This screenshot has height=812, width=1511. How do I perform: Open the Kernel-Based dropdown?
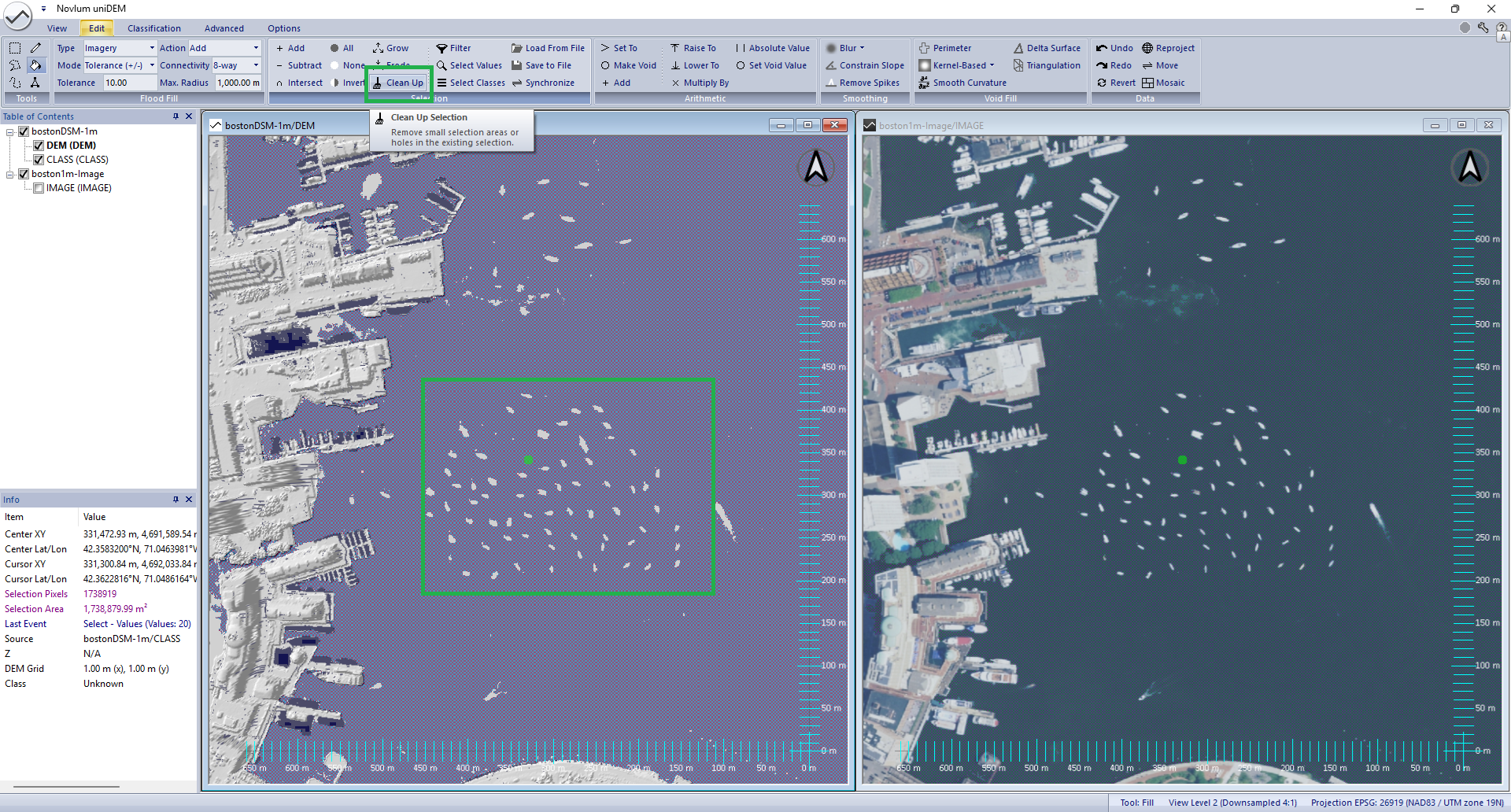click(957, 65)
